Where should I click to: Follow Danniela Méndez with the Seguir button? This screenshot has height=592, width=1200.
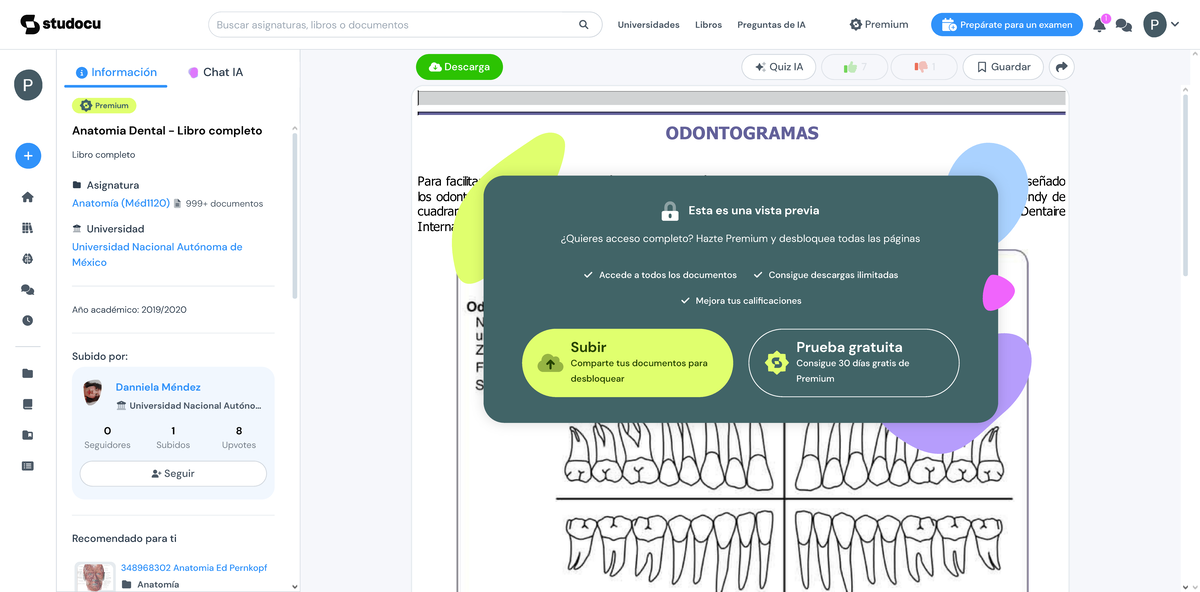172,473
